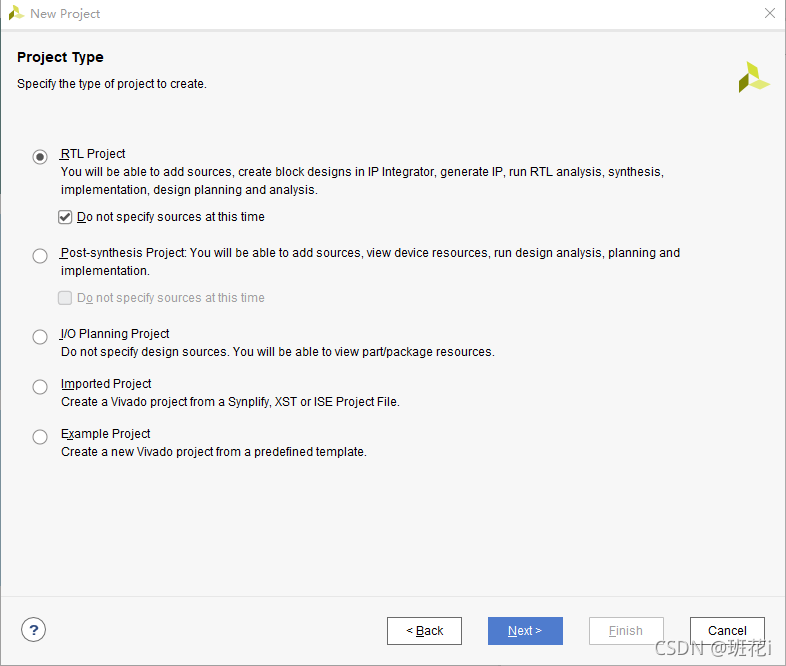Viewport: 786px width, 666px height.
Task: Select I/O Planning Project radio button
Action: click(40, 337)
